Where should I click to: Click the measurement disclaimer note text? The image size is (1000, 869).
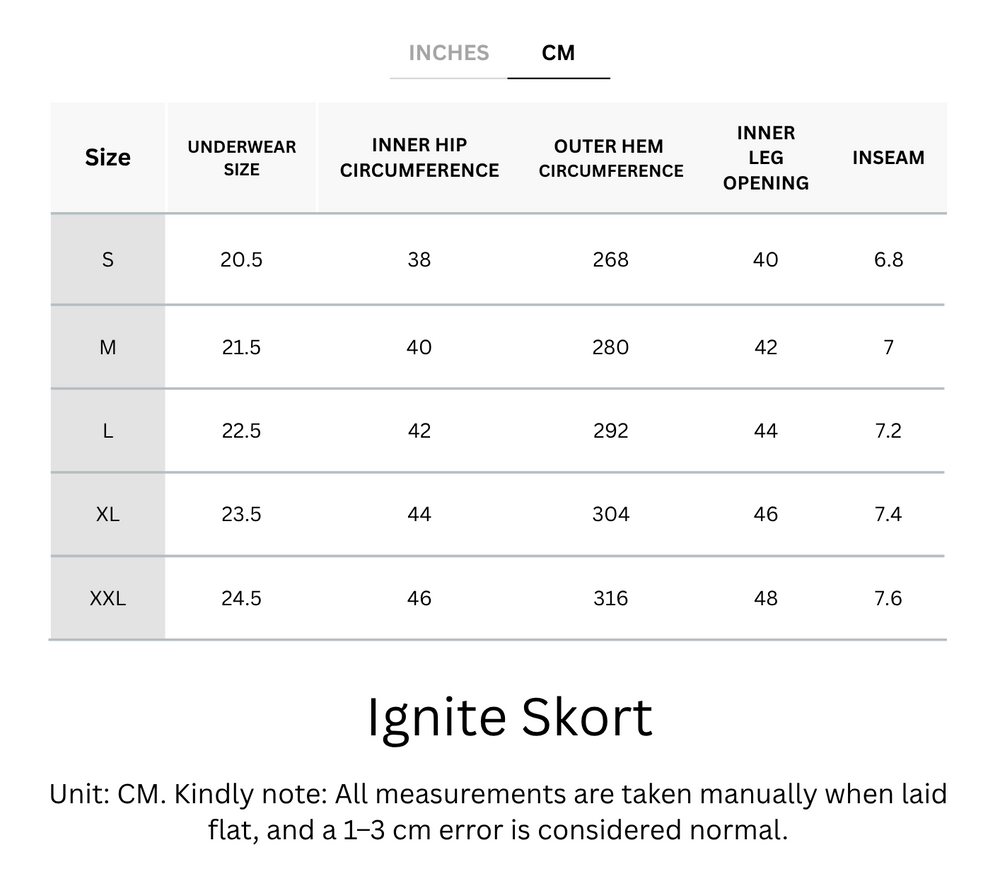tap(500, 815)
